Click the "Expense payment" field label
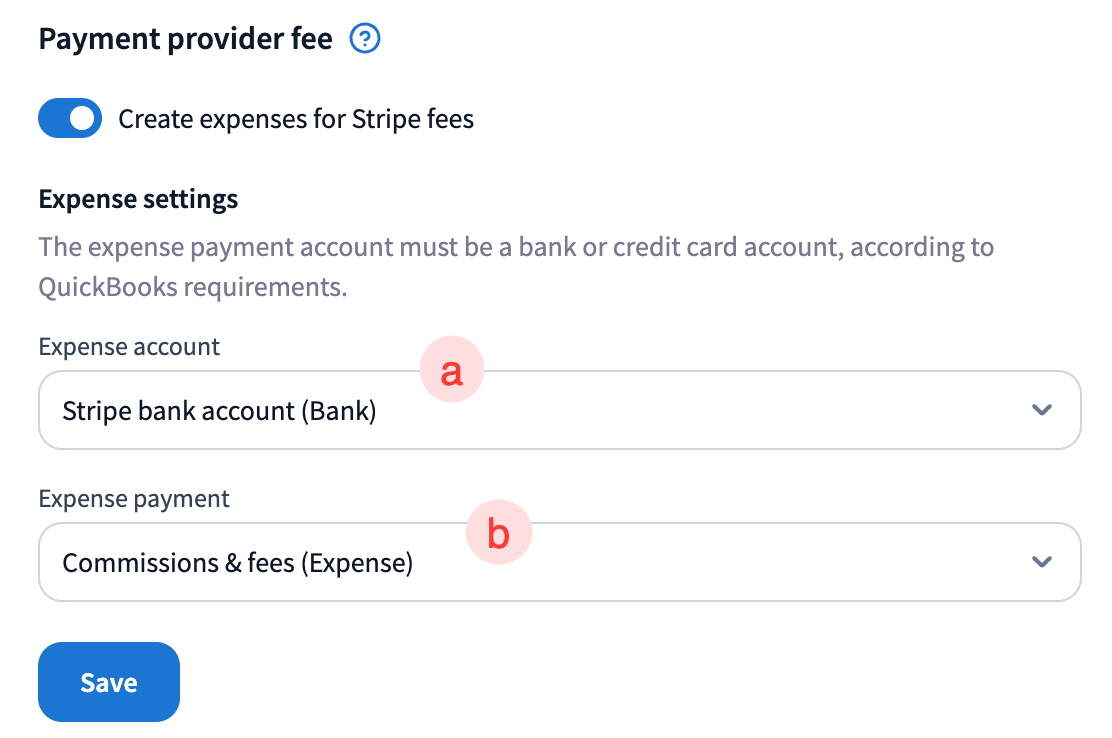 coord(134,498)
